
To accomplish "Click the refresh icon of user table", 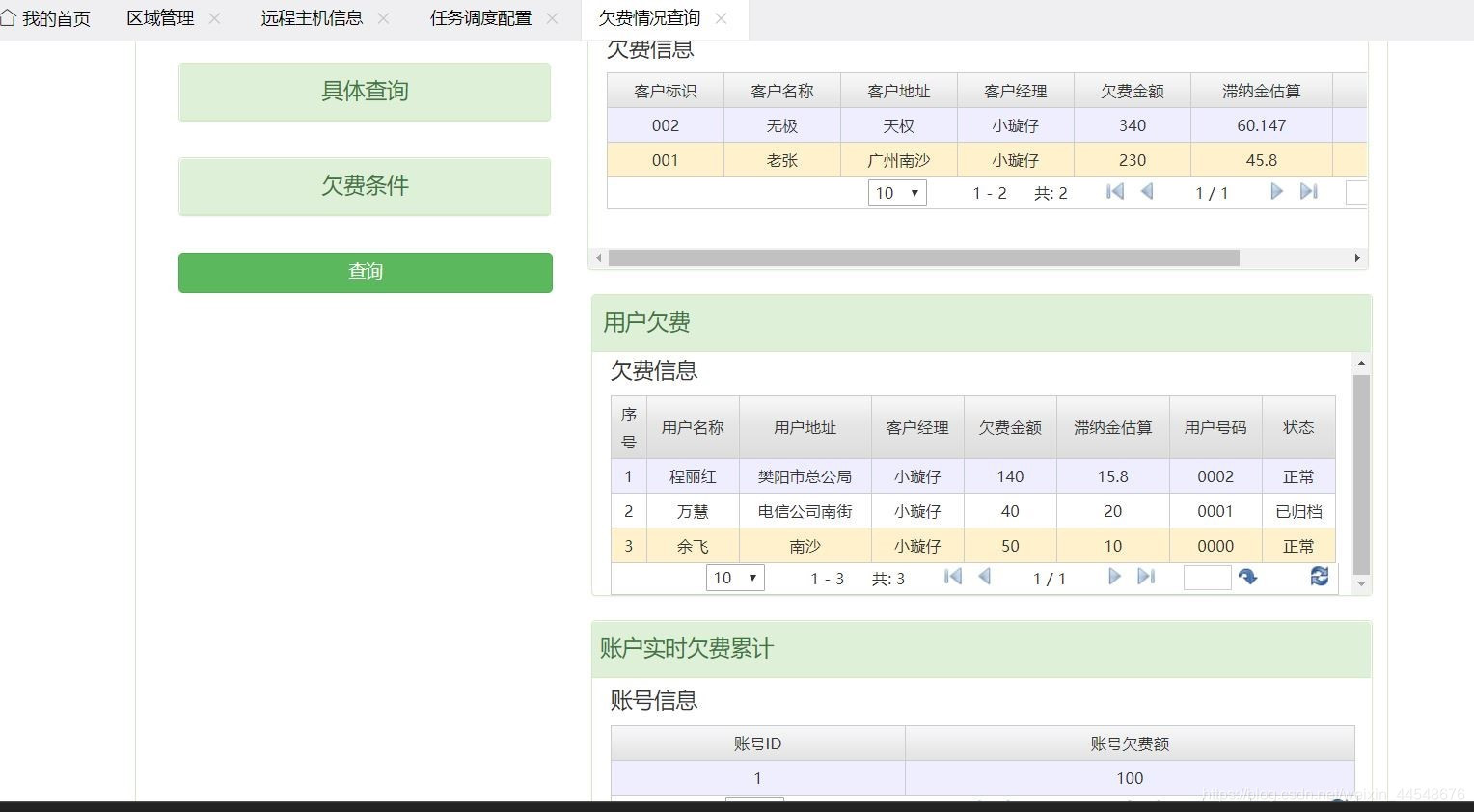I will (1320, 577).
